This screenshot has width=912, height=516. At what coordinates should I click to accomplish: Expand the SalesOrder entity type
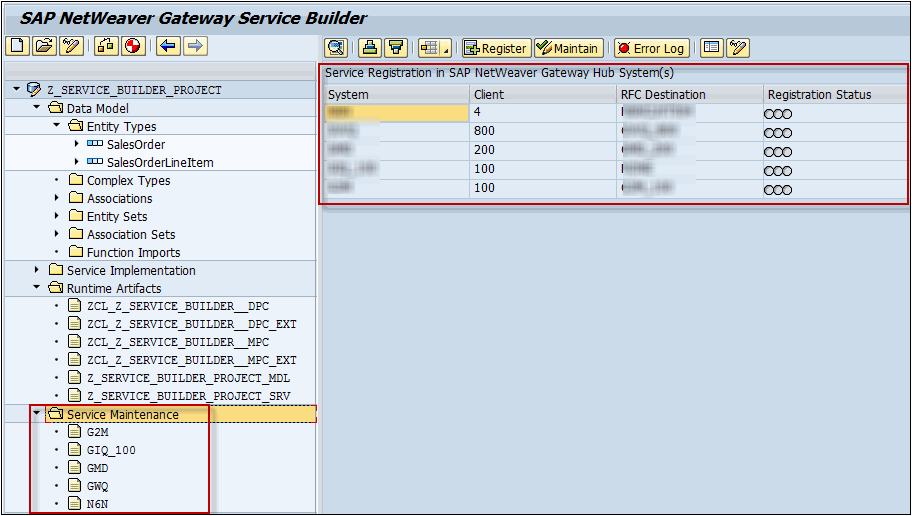pos(76,144)
